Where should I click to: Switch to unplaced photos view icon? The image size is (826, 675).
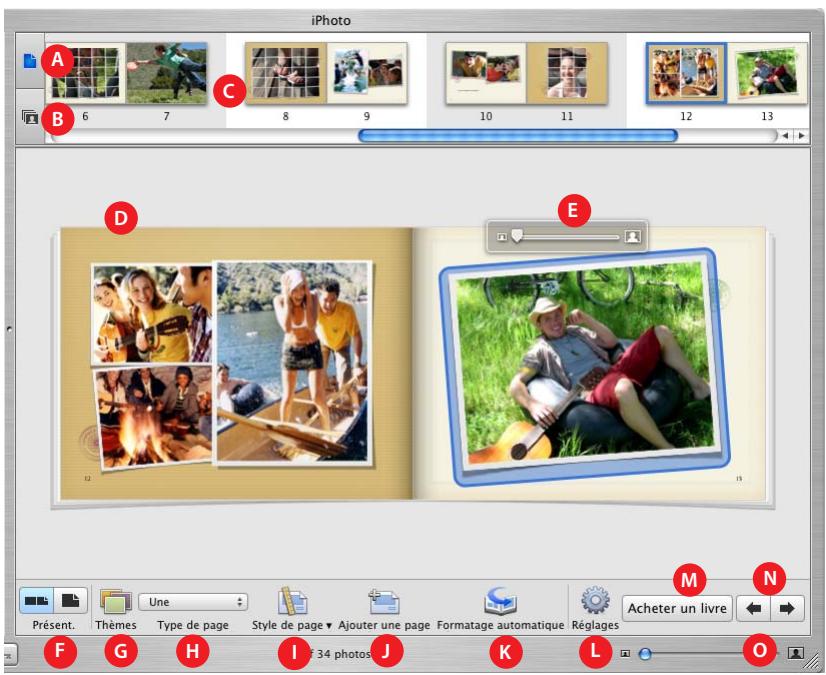pos(30,116)
